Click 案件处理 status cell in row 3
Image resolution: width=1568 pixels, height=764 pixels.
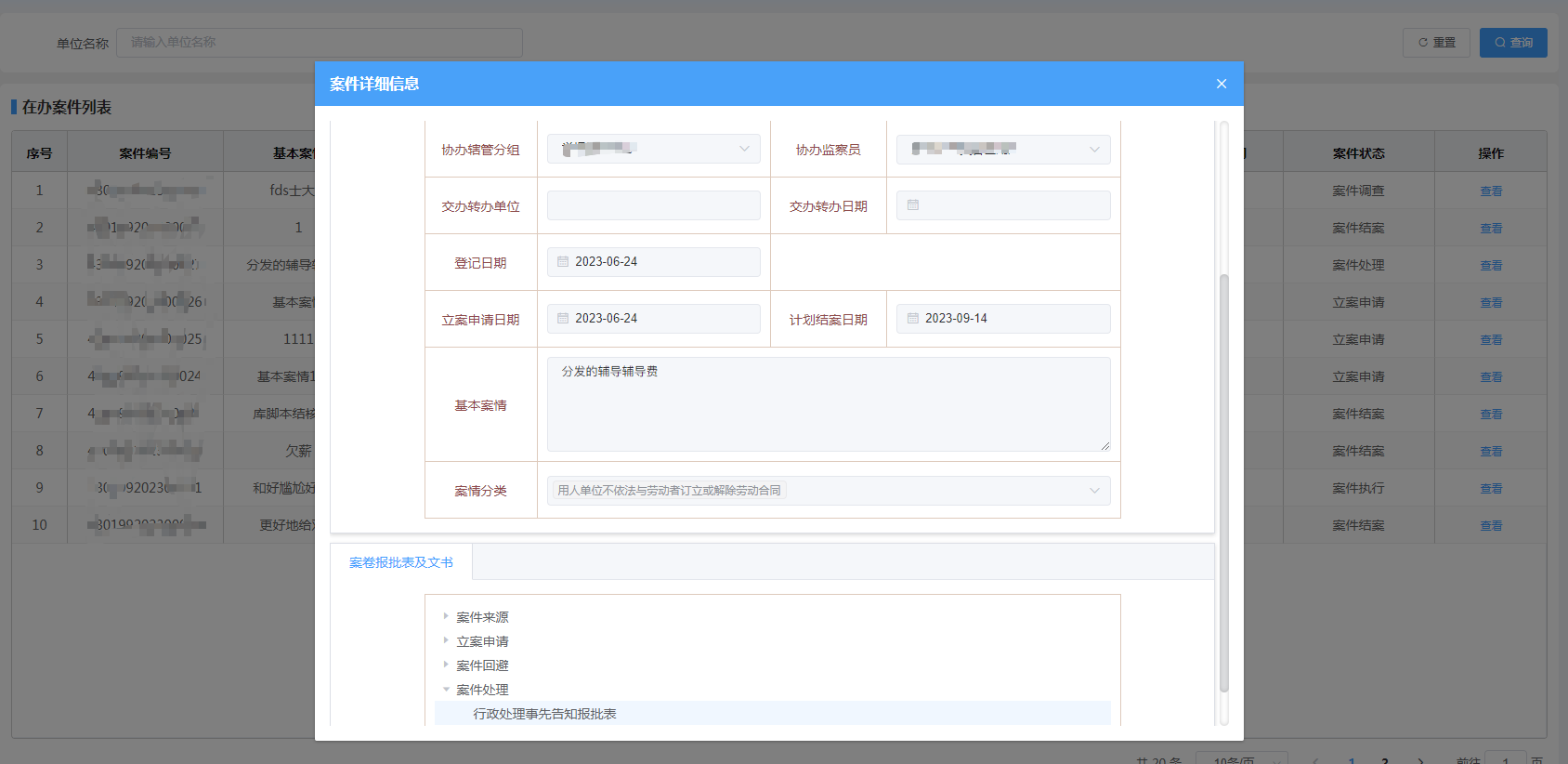click(1358, 265)
